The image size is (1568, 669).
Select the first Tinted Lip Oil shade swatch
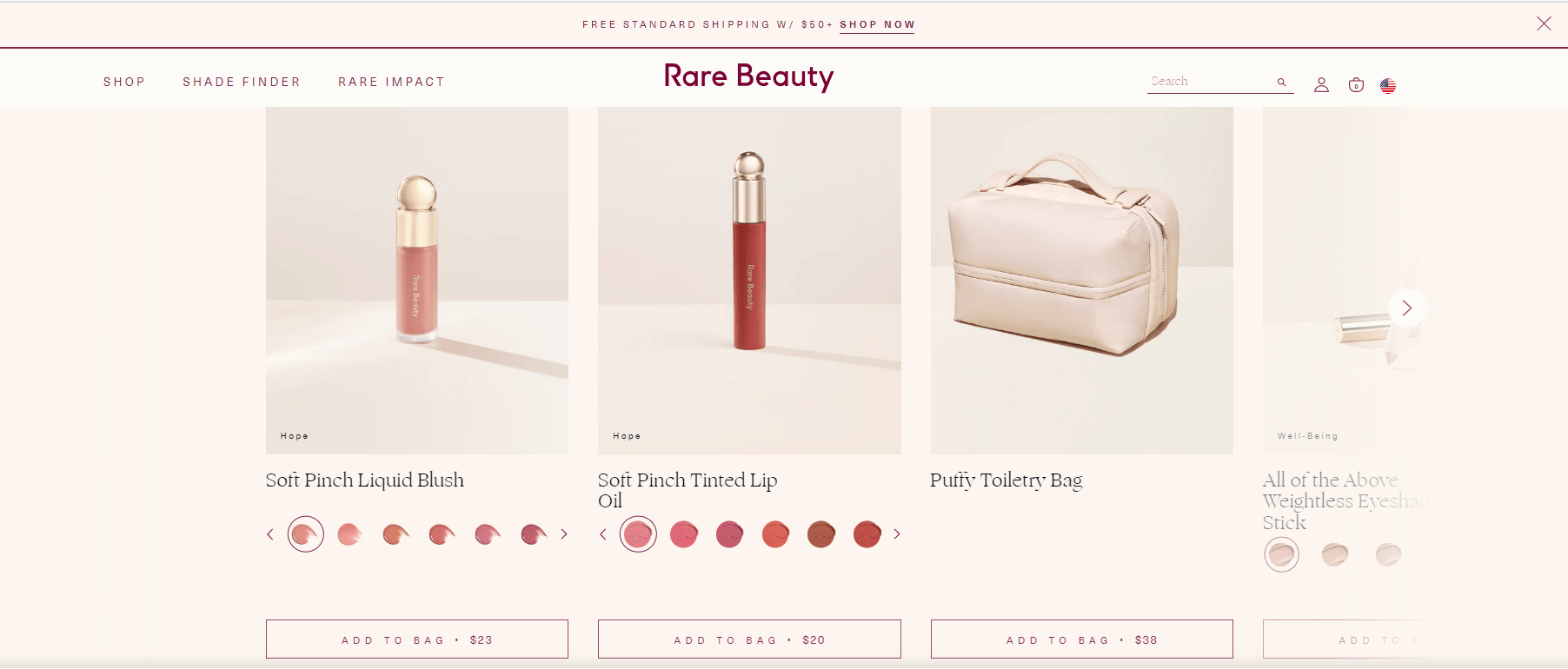[x=638, y=534]
